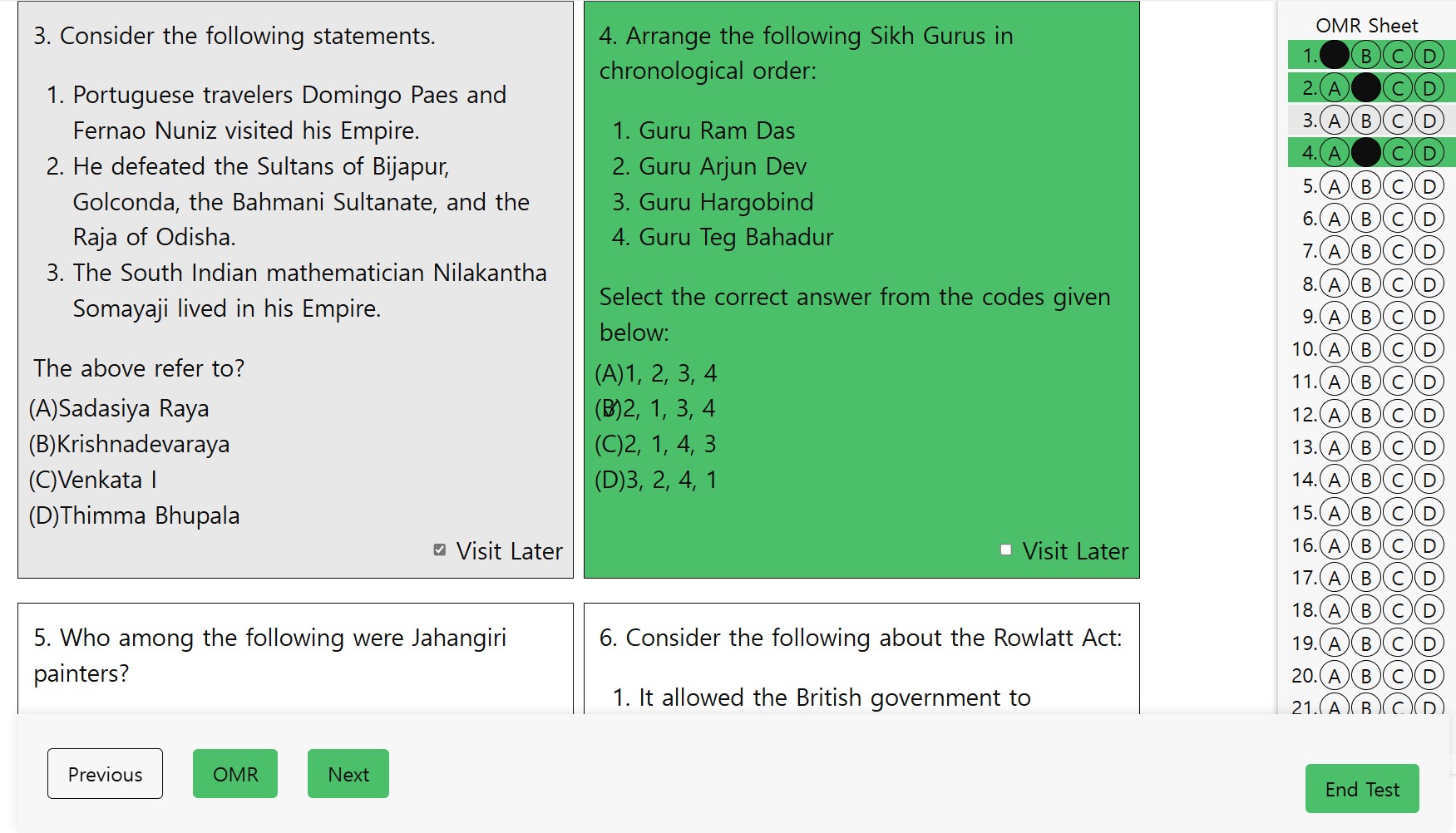Click the filled A bubble on row 1
The width and height of the screenshot is (1456, 833).
(1335, 56)
